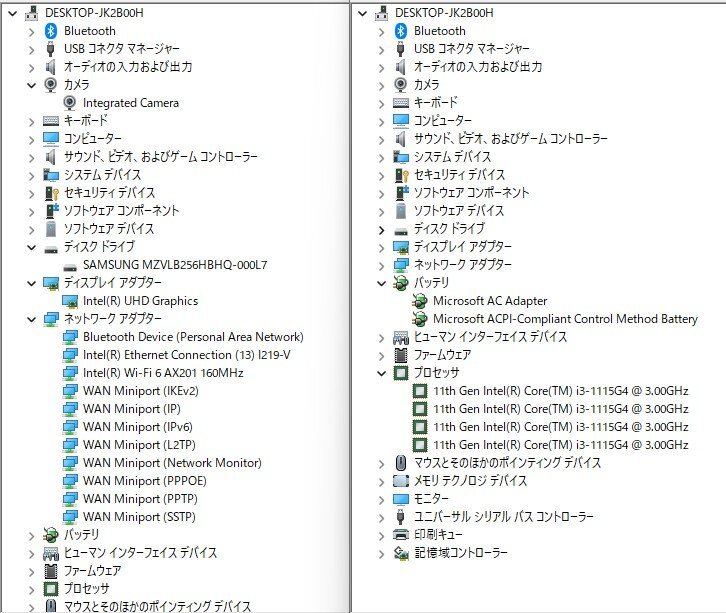Click the right pane DESKTOP-JK2B00H computer icon
This screenshot has width=726, height=613.
coord(382,13)
